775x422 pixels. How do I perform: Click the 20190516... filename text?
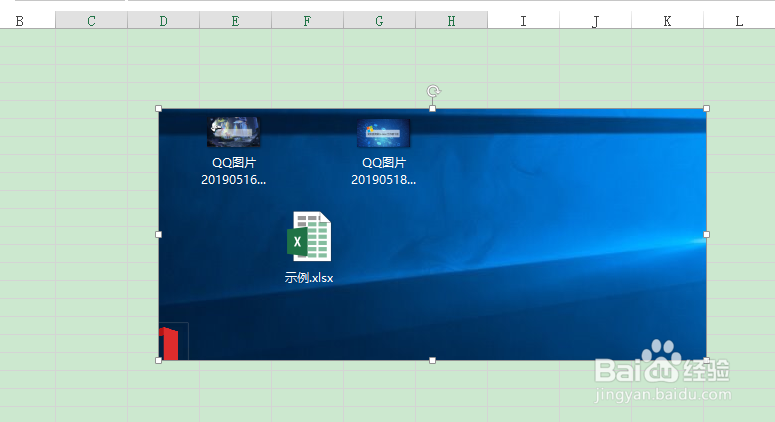(234, 179)
